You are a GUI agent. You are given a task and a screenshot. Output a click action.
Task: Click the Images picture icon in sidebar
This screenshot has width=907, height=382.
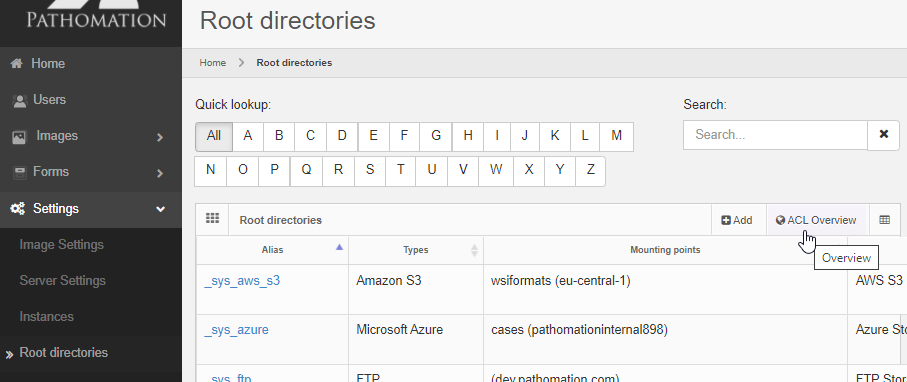pos(19,137)
